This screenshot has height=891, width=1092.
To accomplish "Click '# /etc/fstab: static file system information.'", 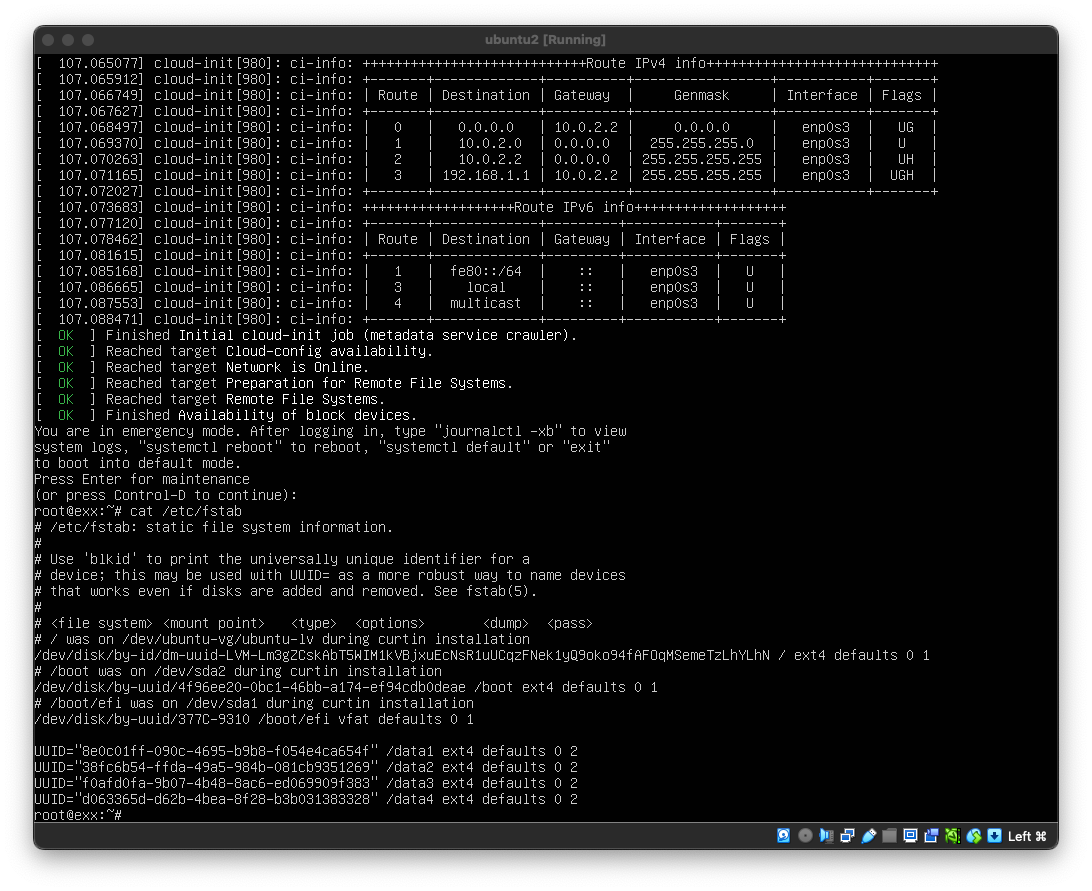I will 214,527.
